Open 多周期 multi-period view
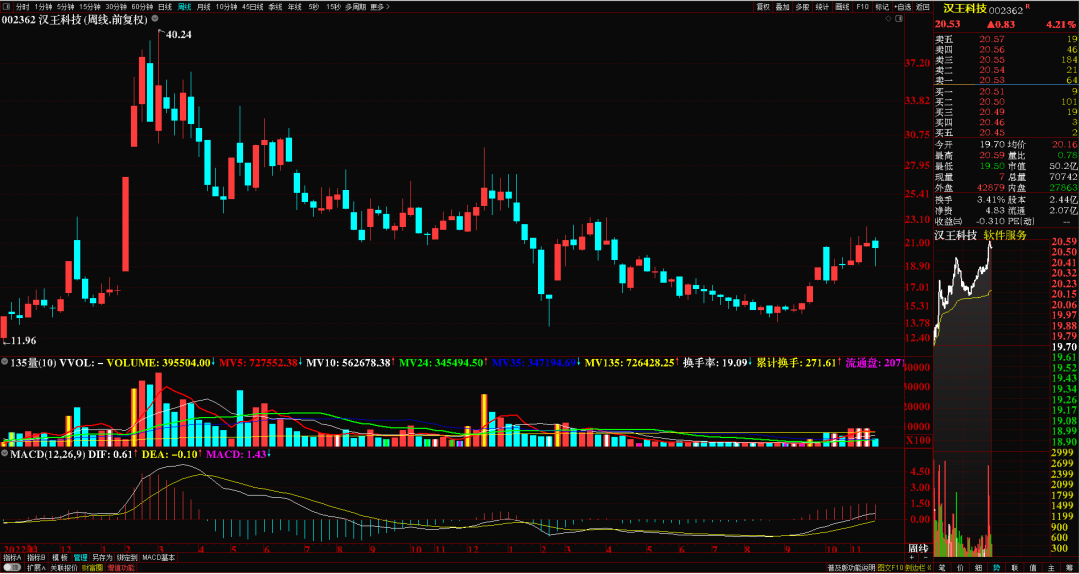 coord(355,6)
